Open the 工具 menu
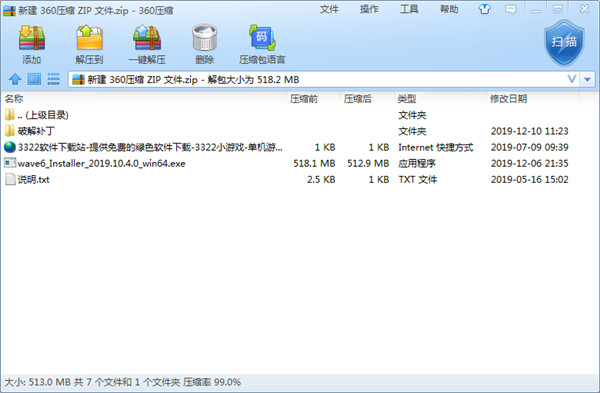The height and width of the screenshot is (393, 600). (409, 9)
